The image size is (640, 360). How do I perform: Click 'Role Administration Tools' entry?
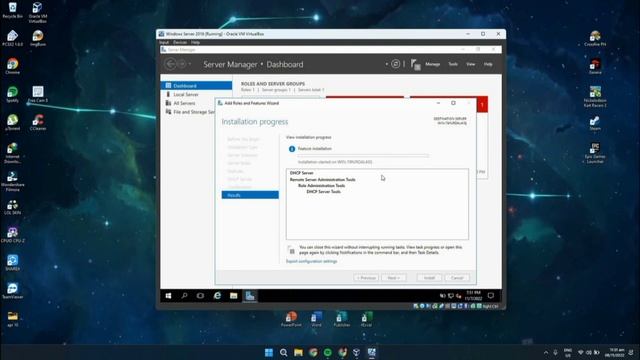point(322,186)
